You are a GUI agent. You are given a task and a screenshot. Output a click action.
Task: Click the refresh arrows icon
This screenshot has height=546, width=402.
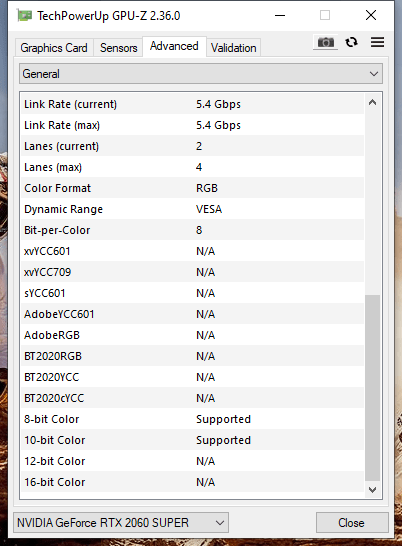pos(351,42)
